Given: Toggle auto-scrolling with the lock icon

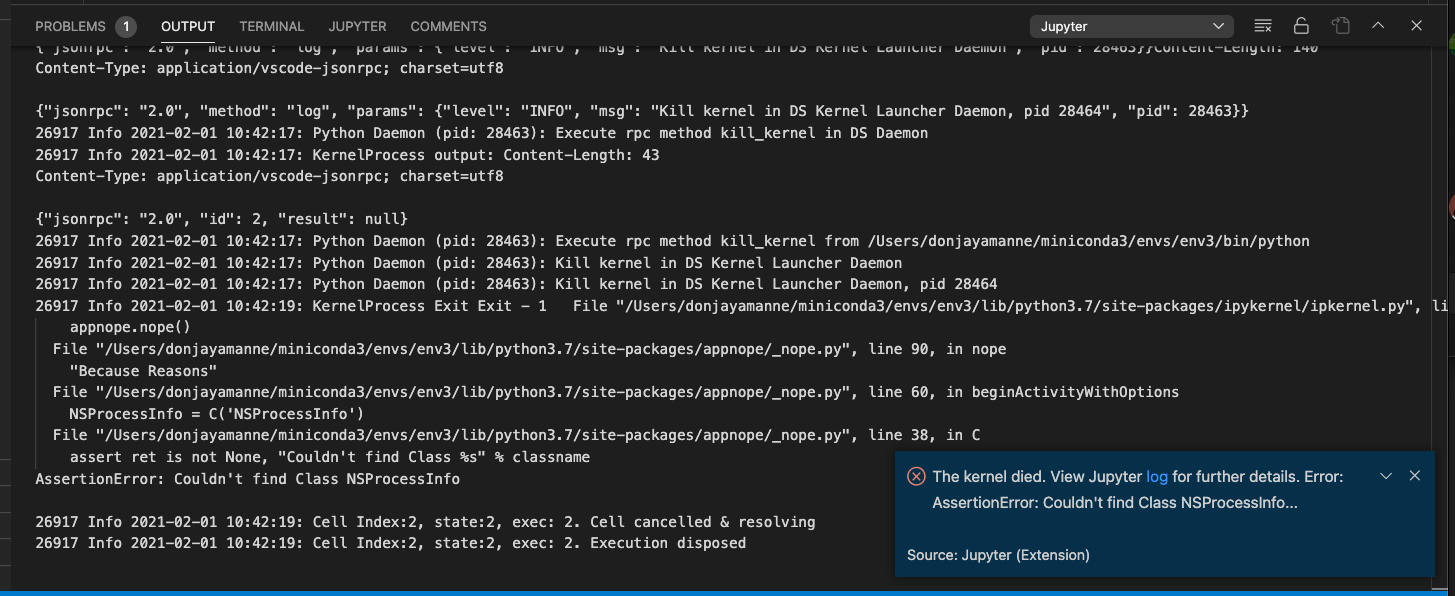Looking at the screenshot, I should pyautogui.click(x=1301, y=26).
